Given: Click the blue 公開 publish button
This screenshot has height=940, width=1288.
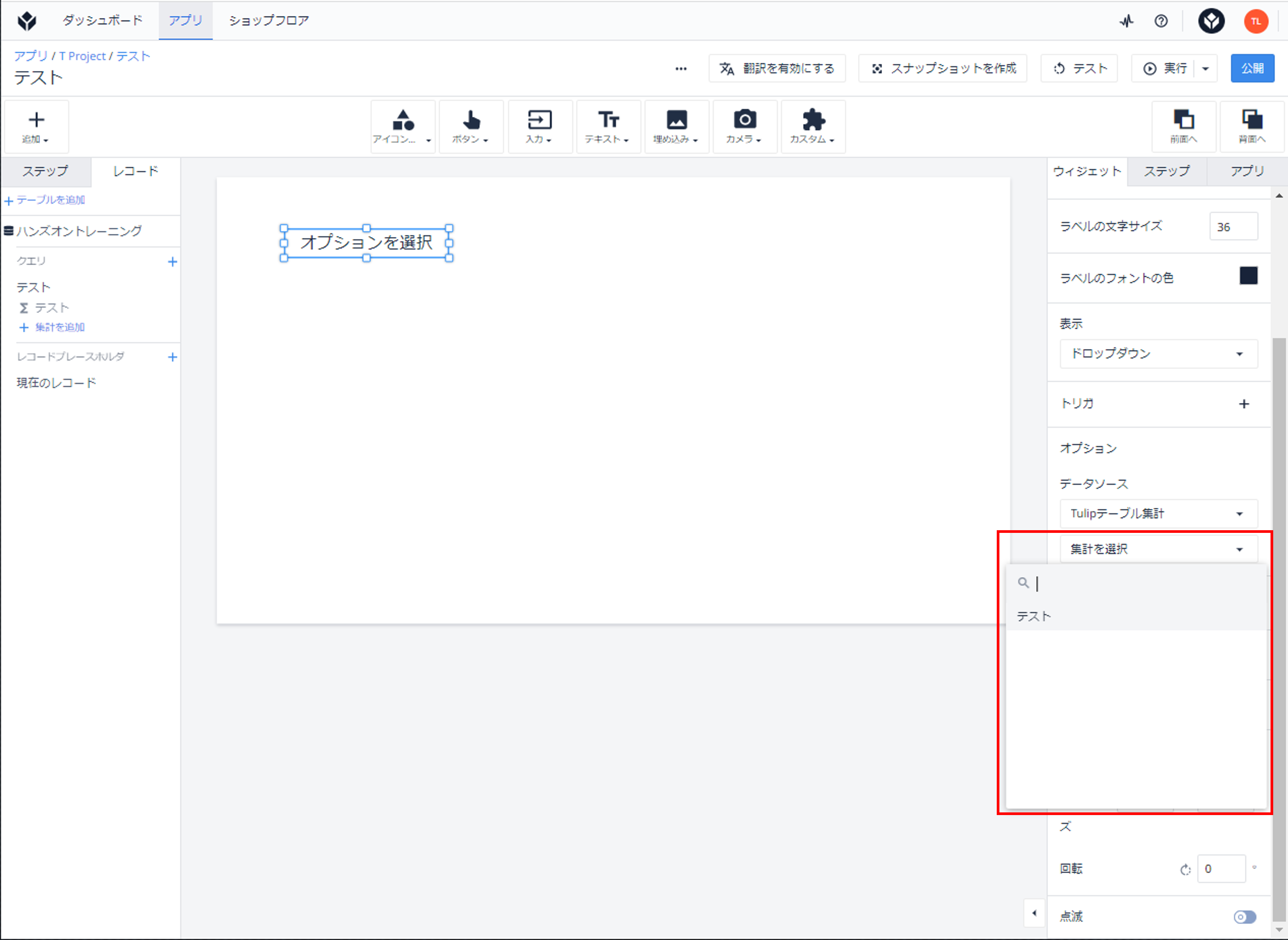Looking at the screenshot, I should tap(1252, 69).
